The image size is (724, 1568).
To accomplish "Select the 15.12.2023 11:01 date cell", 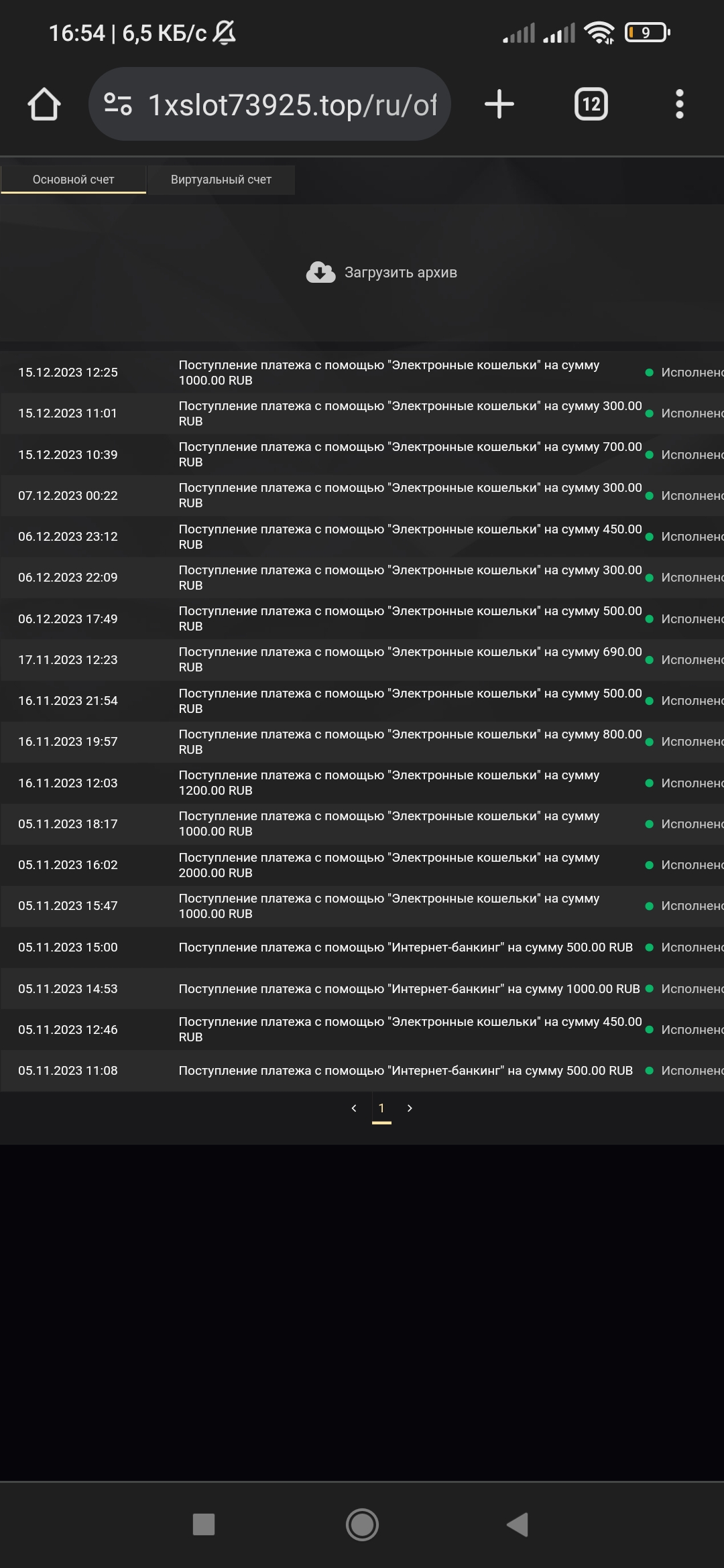I will (x=68, y=413).
